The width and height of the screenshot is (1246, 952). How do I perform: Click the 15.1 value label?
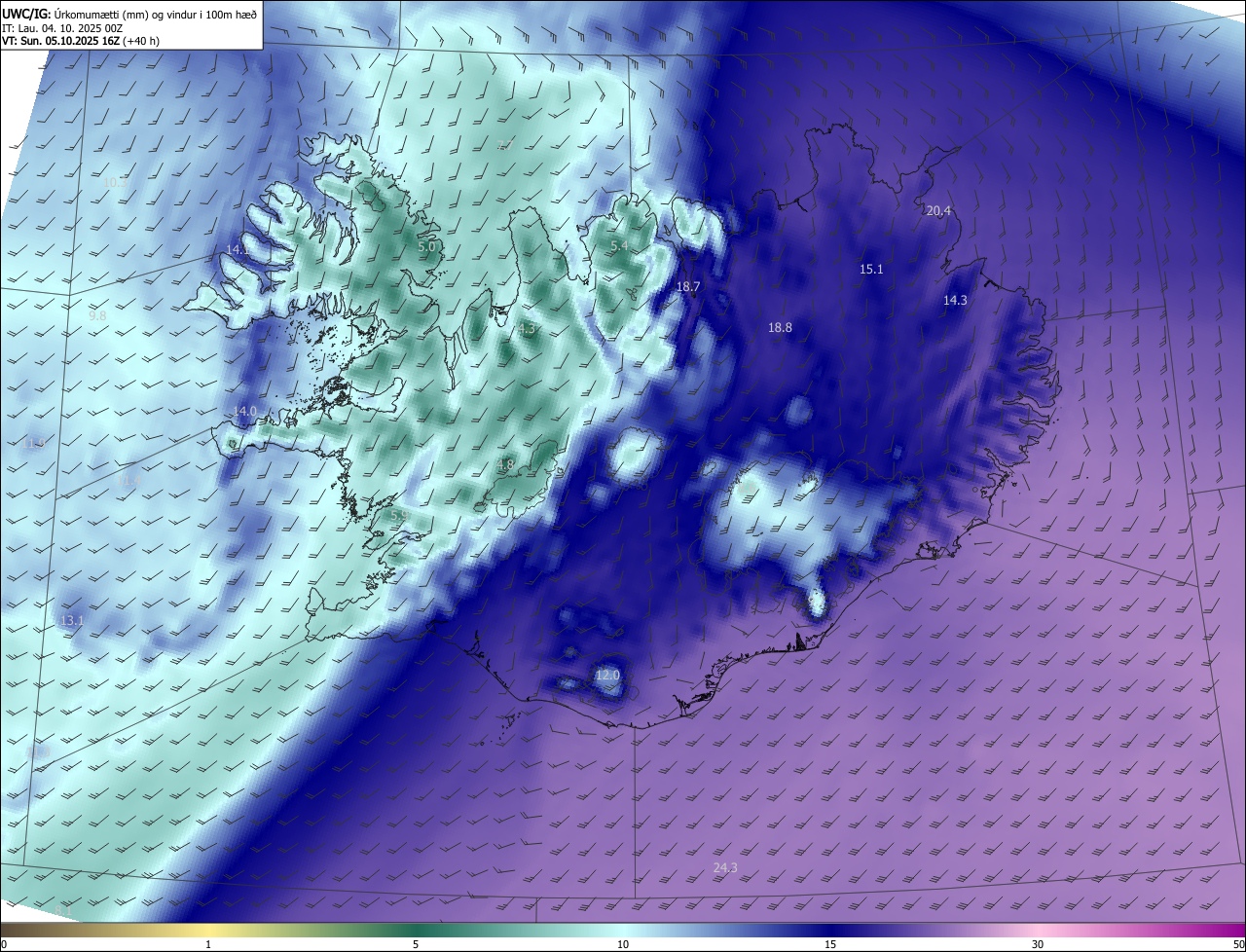point(871,269)
